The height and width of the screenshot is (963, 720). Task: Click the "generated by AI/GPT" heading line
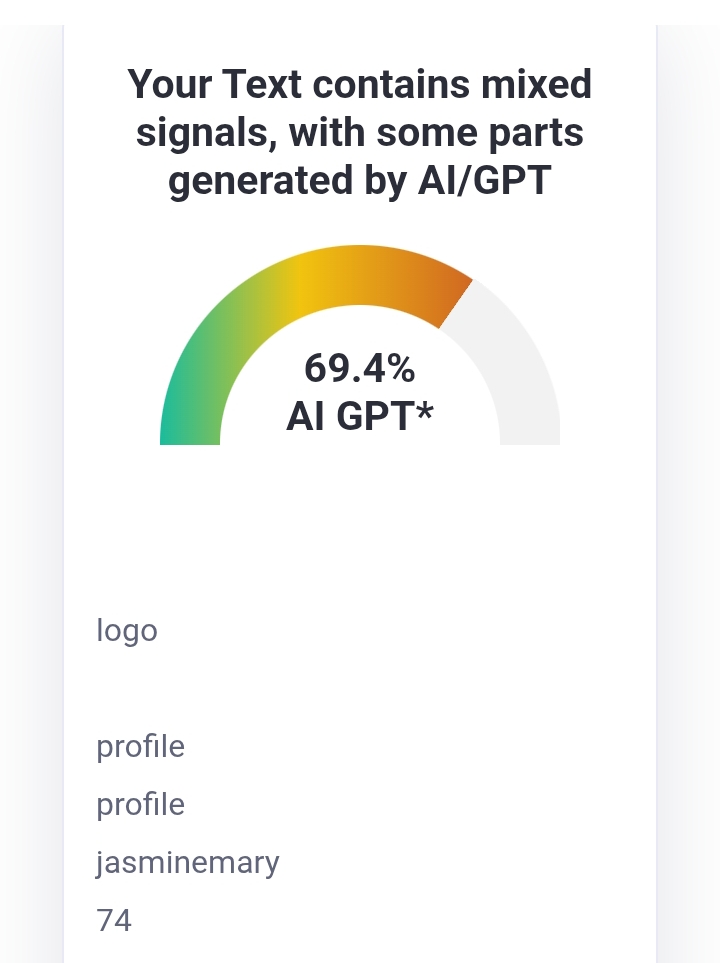click(359, 181)
